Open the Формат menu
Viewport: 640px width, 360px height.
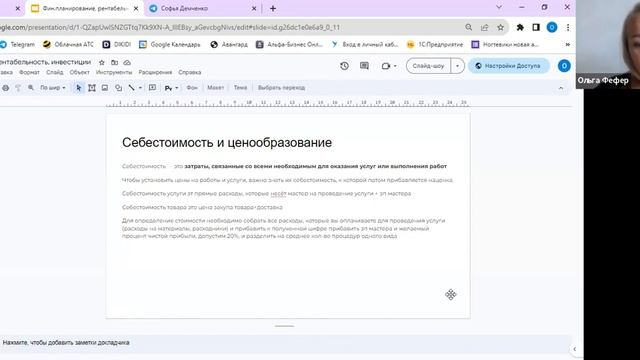click(29, 72)
